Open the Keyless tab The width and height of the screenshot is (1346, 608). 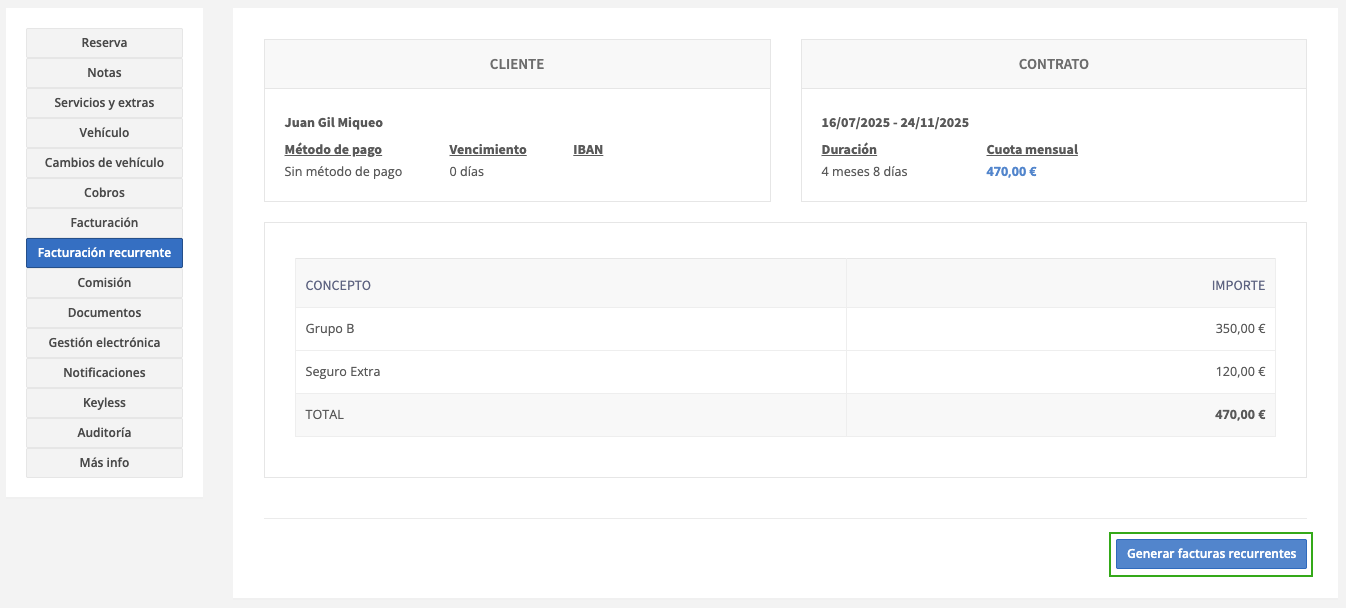coord(104,403)
